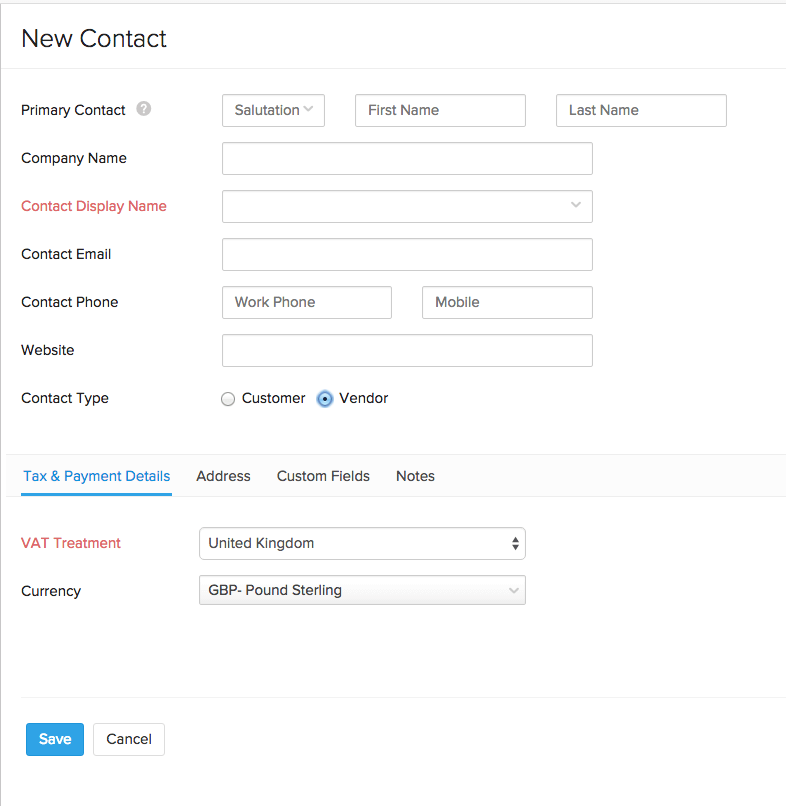Select the Customer radio button
Screen dimensions: 786x806
click(228, 399)
